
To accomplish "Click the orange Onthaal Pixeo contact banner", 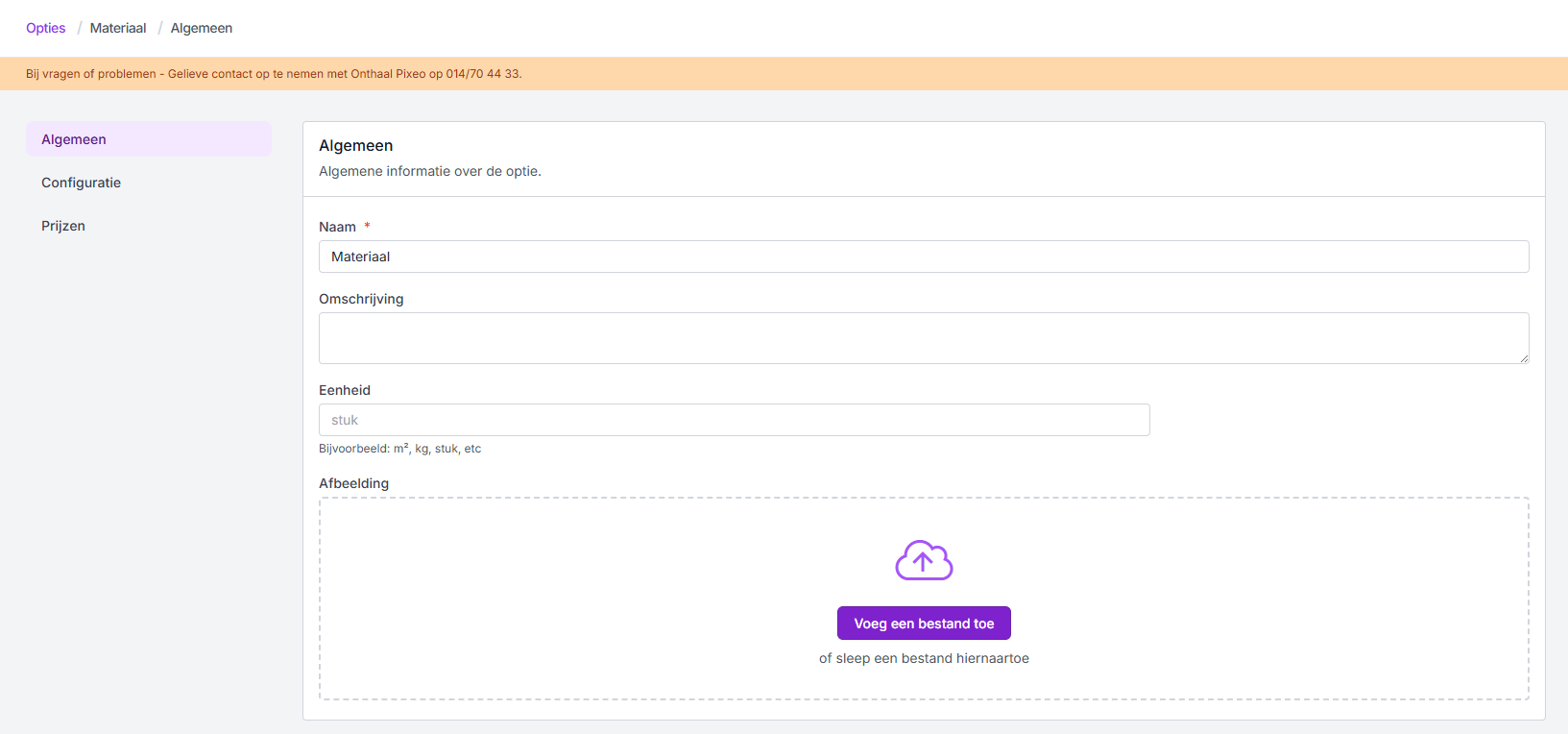I will [784, 74].
